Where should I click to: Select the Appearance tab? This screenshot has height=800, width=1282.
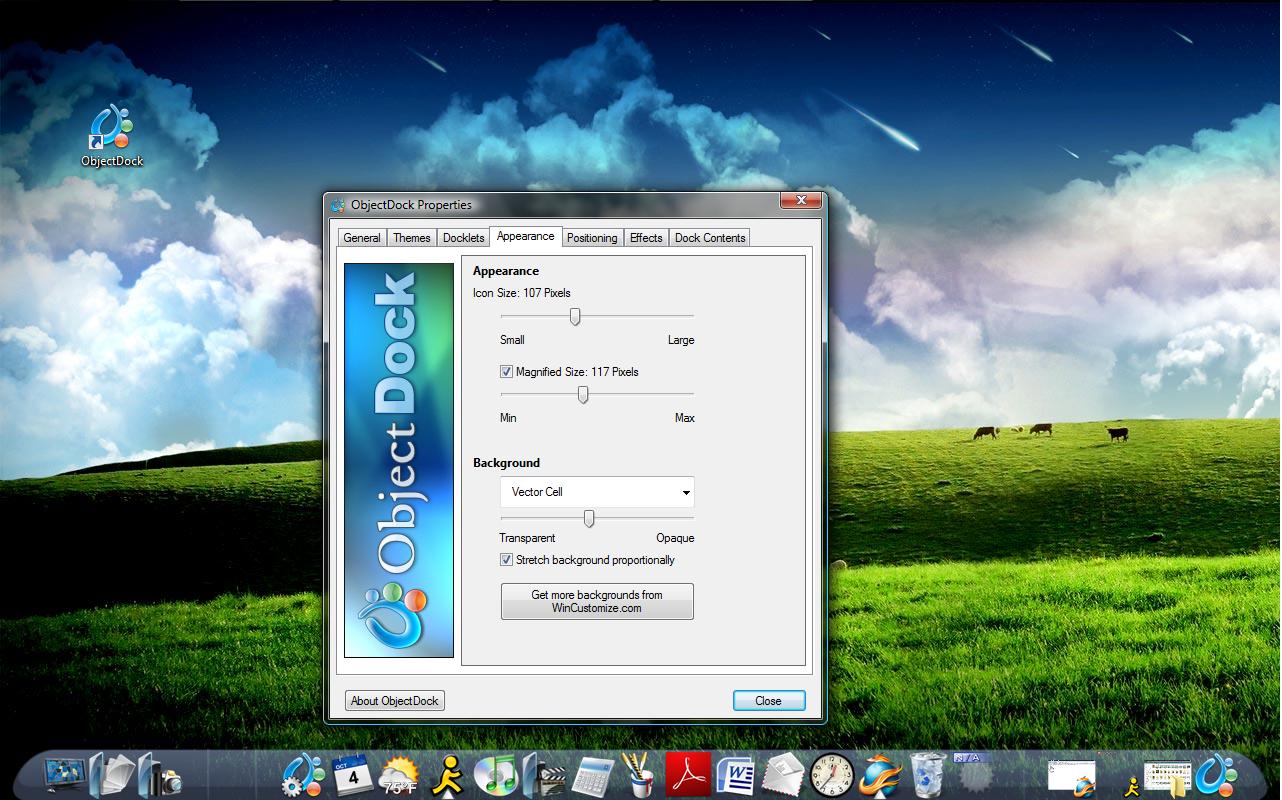[526, 236]
